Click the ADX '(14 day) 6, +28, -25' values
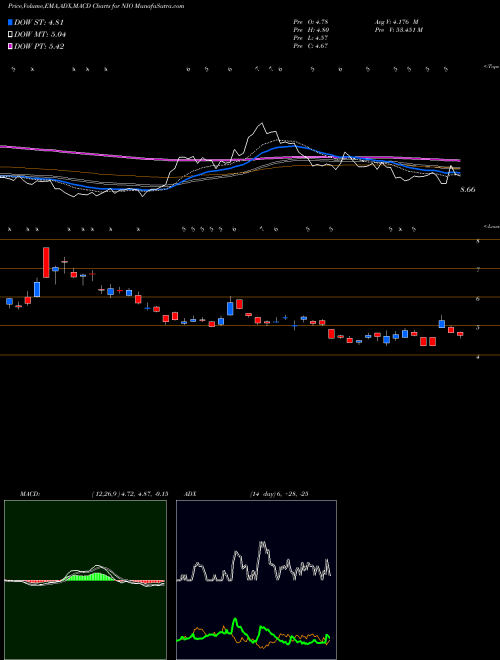 tap(278, 494)
